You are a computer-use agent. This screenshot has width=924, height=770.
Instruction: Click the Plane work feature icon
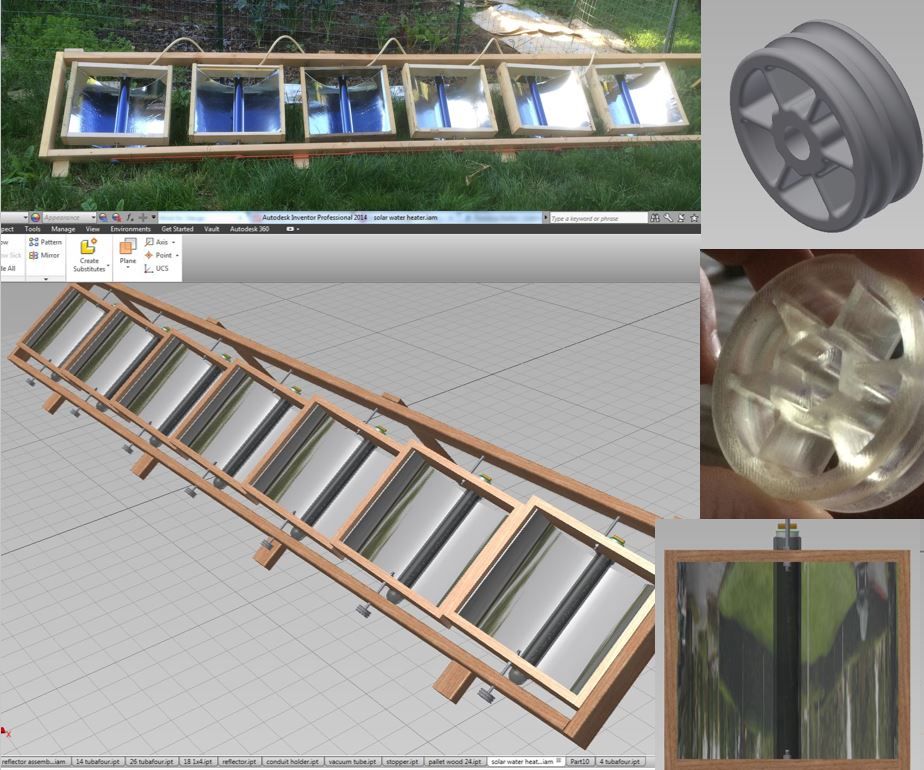pos(128,246)
